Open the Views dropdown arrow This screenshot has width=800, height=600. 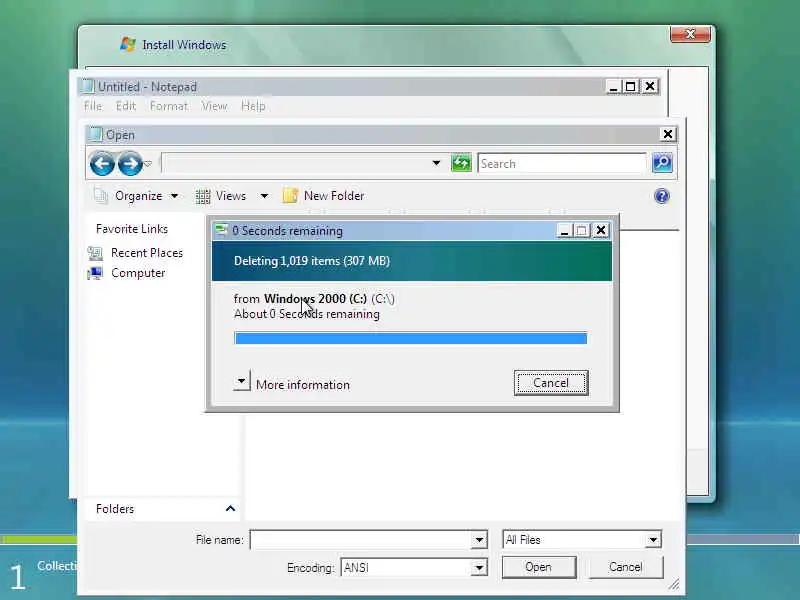coord(264,196)
